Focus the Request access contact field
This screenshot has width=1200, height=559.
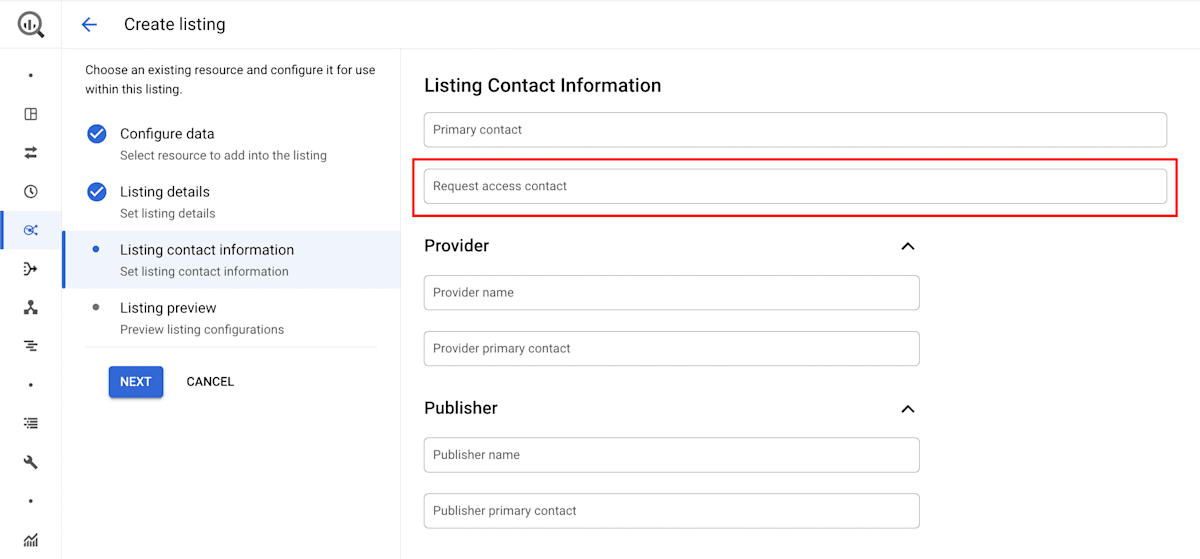pos(795,186)
